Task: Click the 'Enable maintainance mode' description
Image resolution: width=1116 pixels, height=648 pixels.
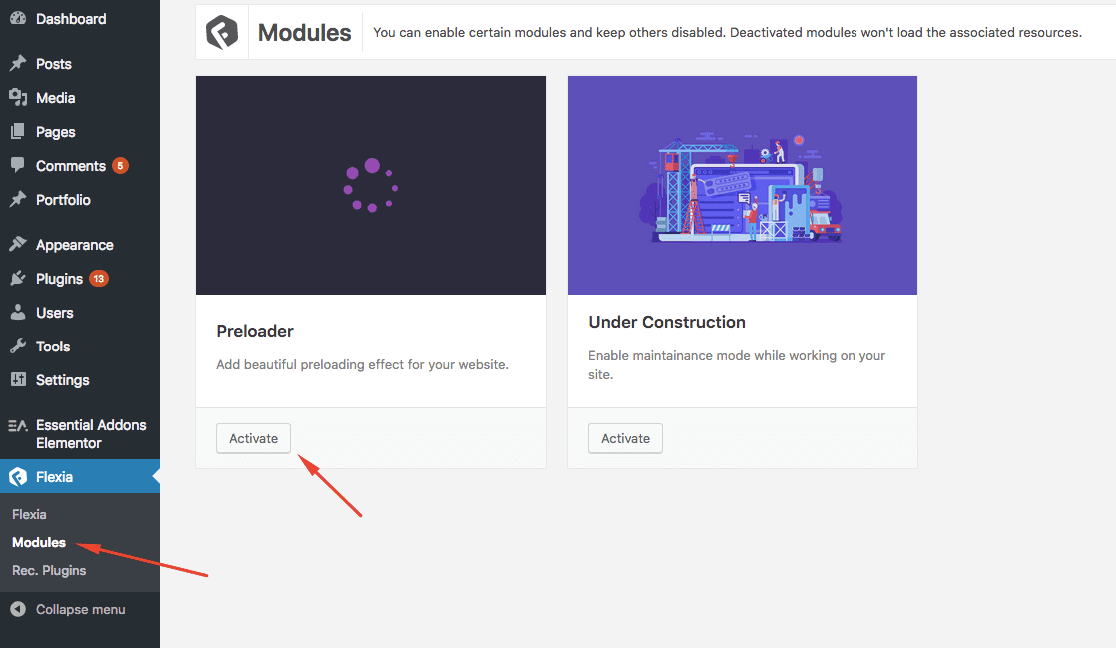Action: click(x=737, y=365)
